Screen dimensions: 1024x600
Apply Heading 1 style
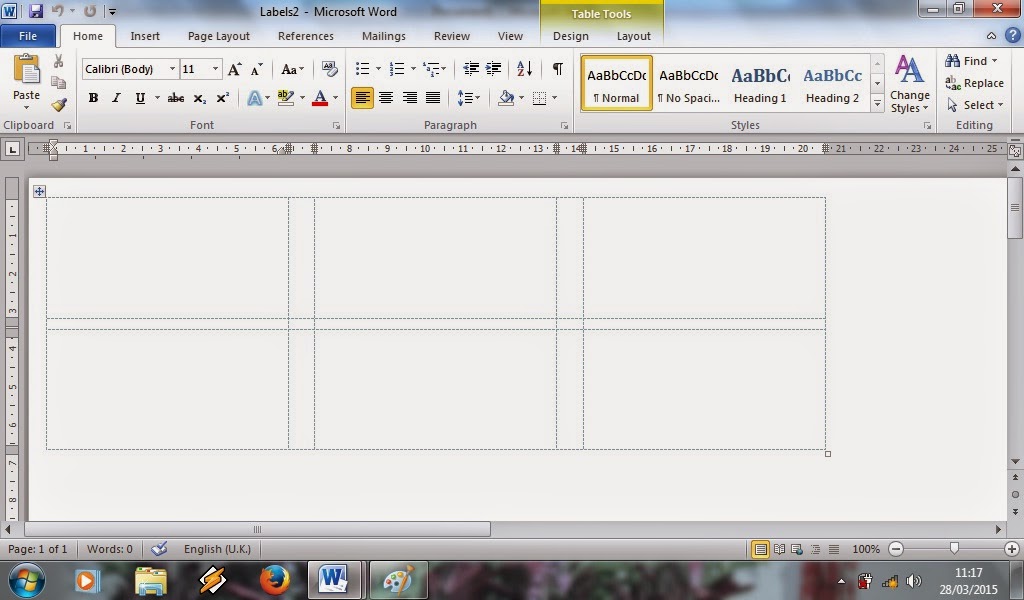coord(760,84)
